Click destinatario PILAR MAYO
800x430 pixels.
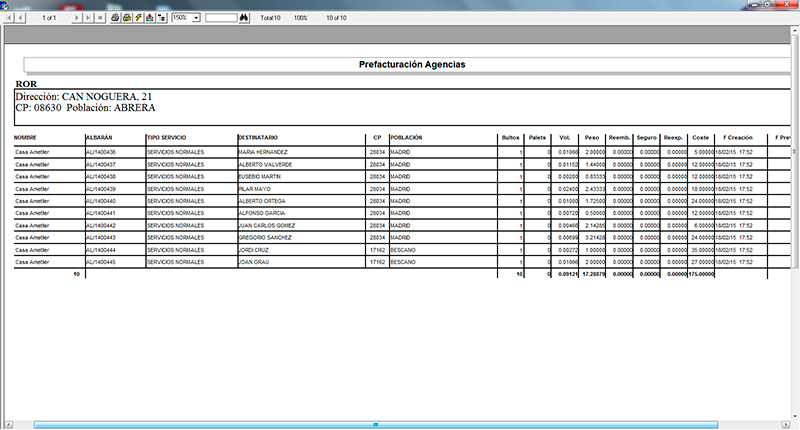click(x=255, y=189)
